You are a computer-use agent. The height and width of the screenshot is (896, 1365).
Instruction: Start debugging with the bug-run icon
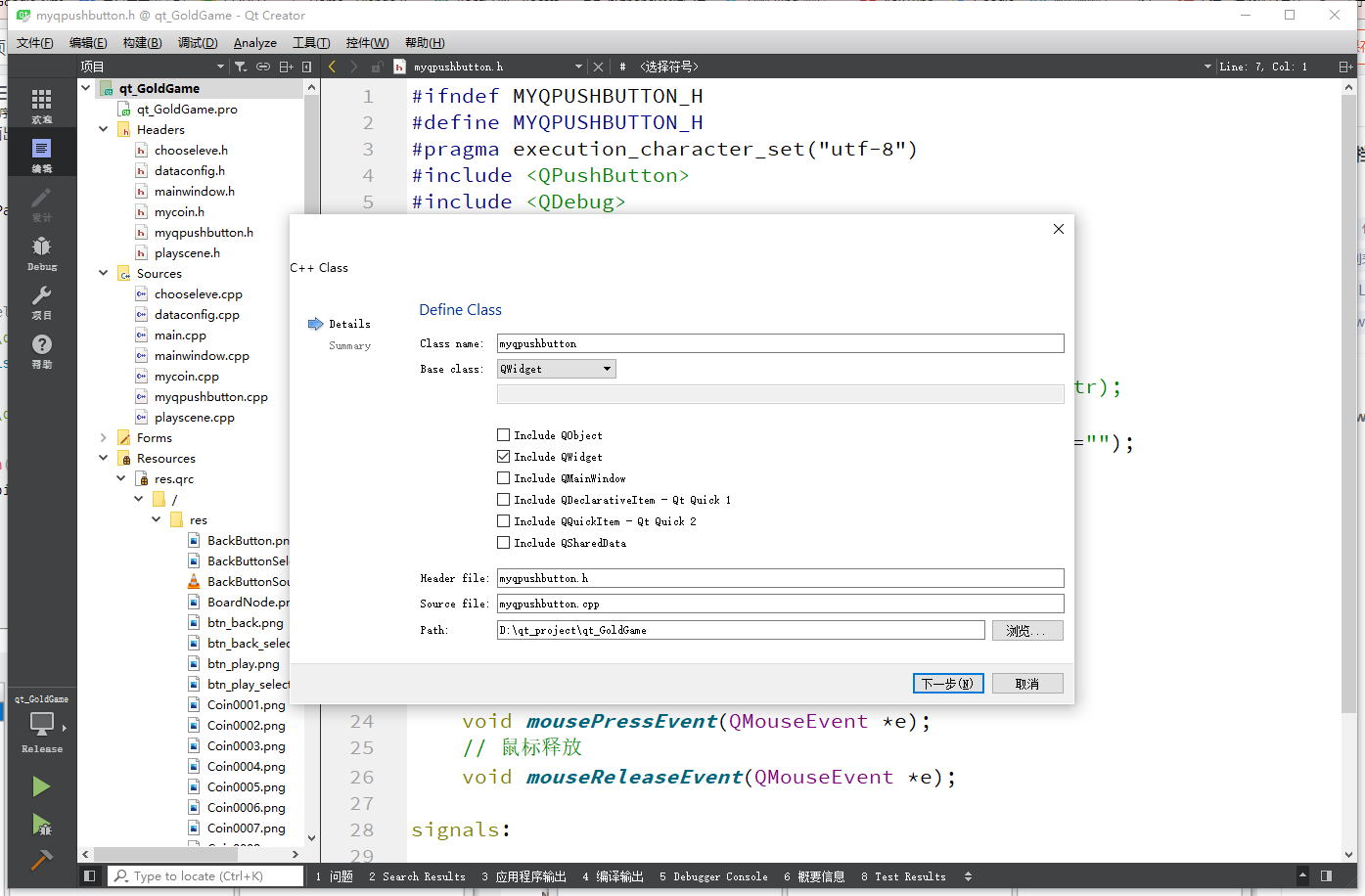pos(41,824)
